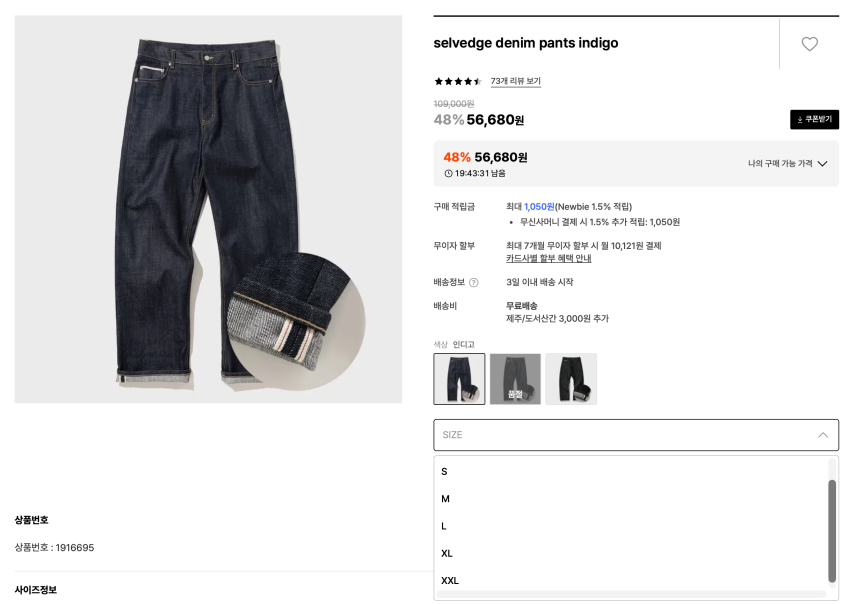Viewport: 849px width, 605px height.
Task: Open 카드사별 할부 혜택 안내 link
Action: click(548, 258)
